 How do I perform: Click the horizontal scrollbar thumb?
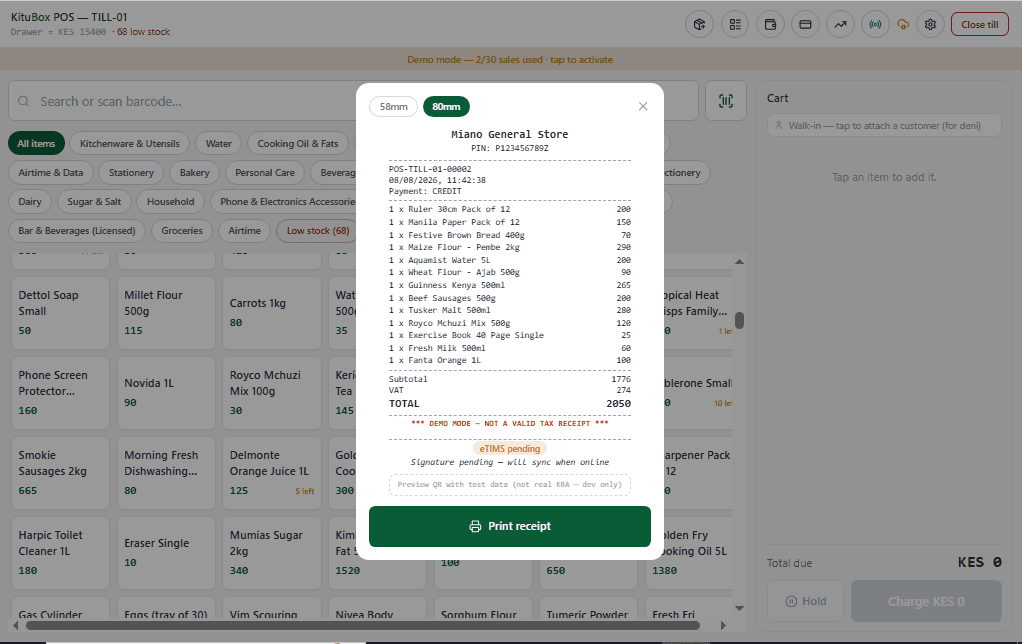[363, 625]
